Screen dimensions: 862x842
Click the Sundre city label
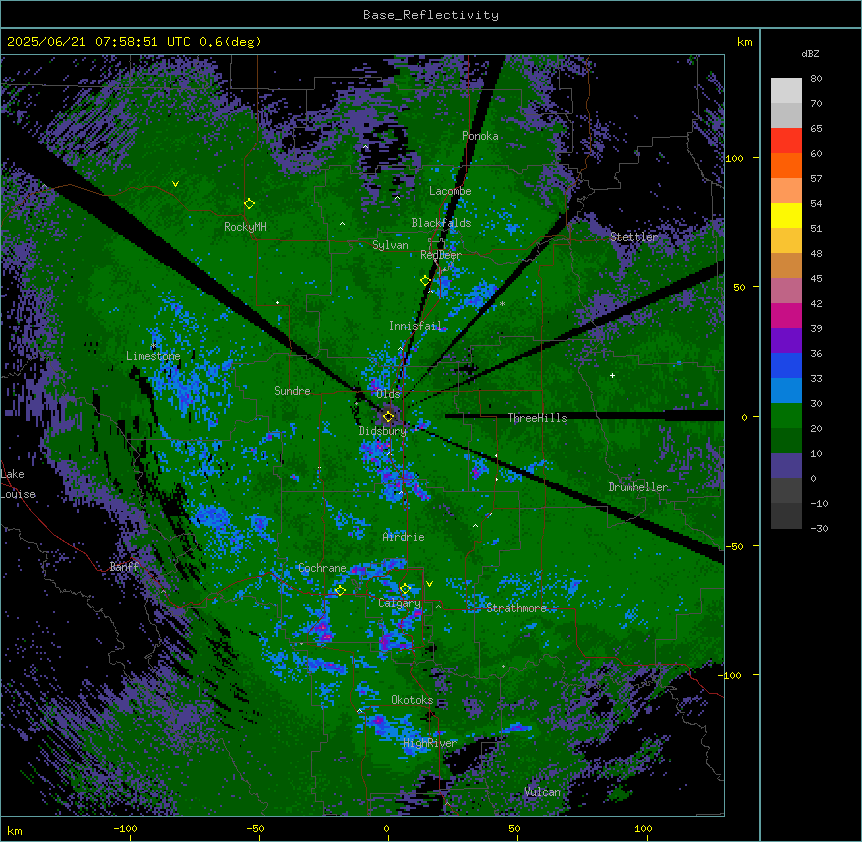[x=292, y=391]
